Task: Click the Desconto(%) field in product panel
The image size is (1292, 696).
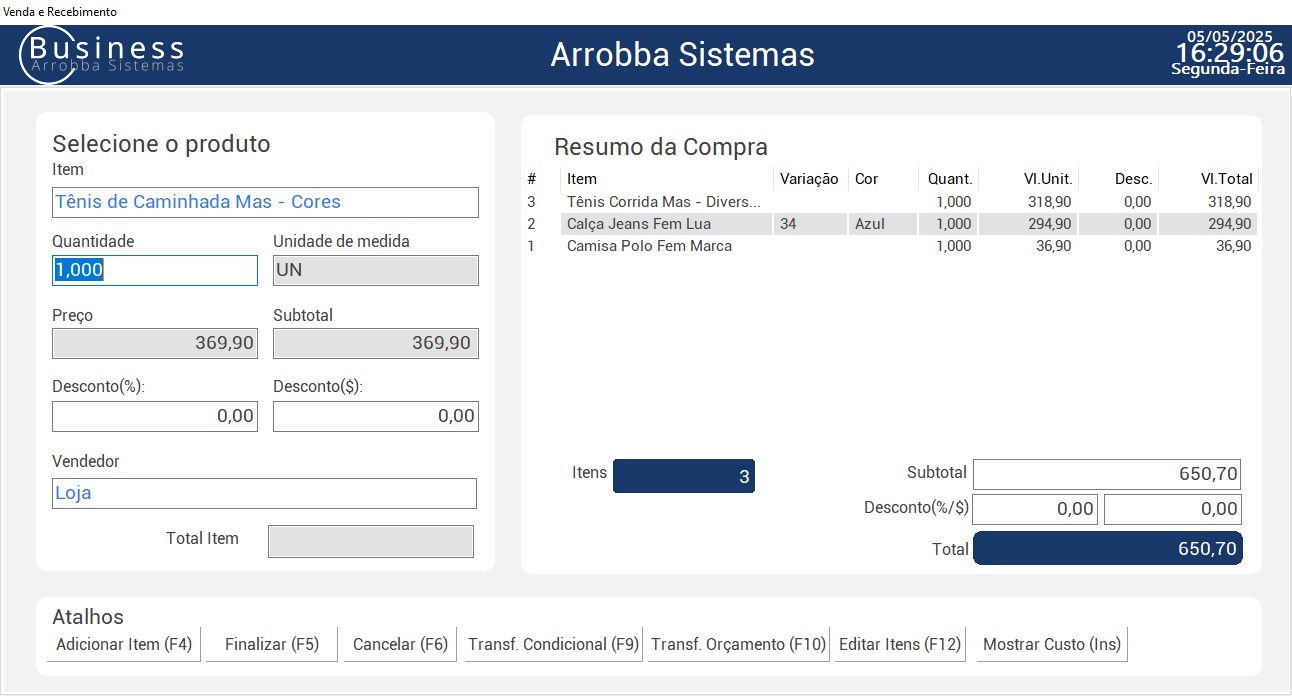Action: (155, 416)
